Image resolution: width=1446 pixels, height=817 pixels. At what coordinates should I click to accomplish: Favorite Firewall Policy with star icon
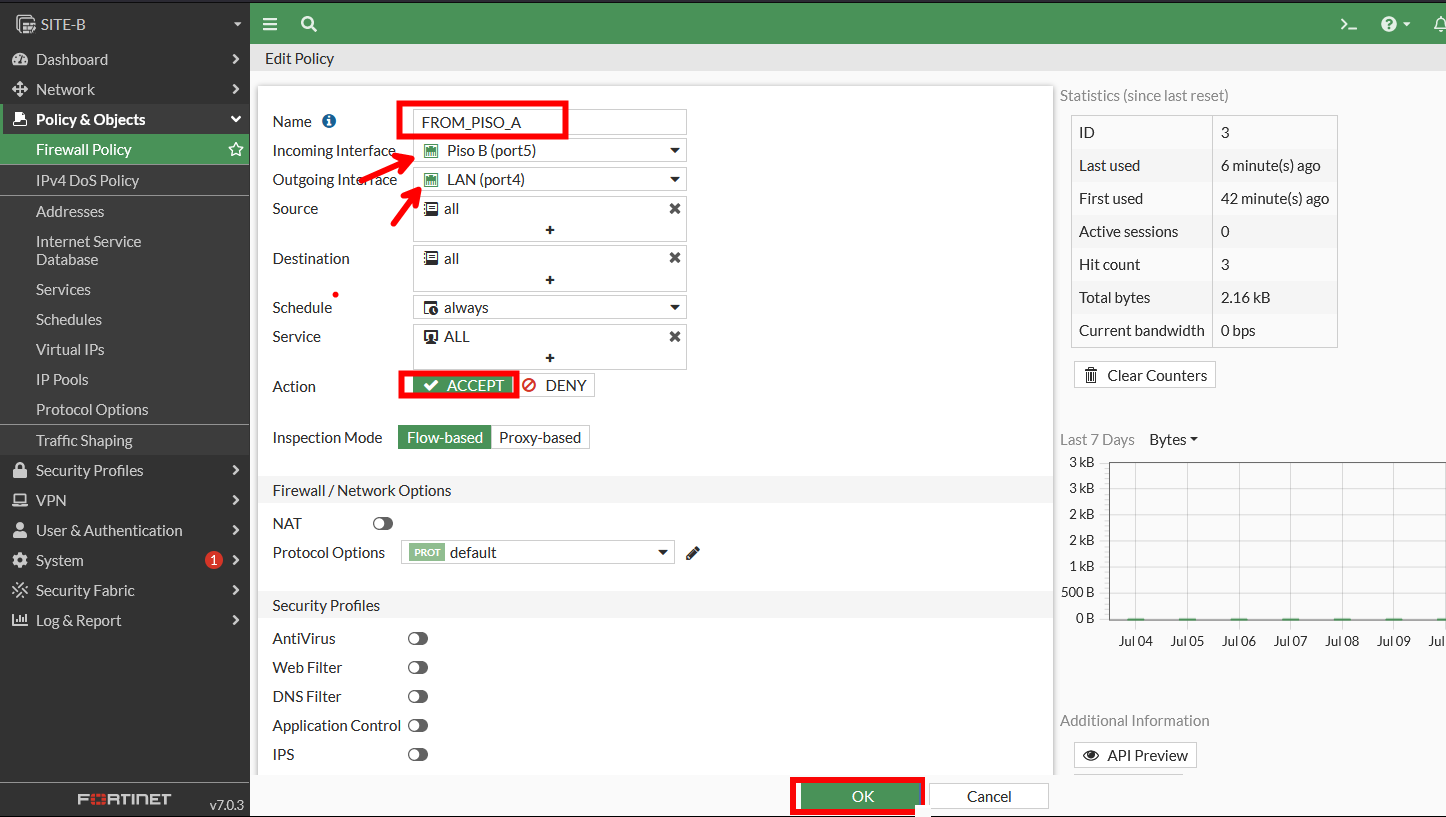point(236,150)
